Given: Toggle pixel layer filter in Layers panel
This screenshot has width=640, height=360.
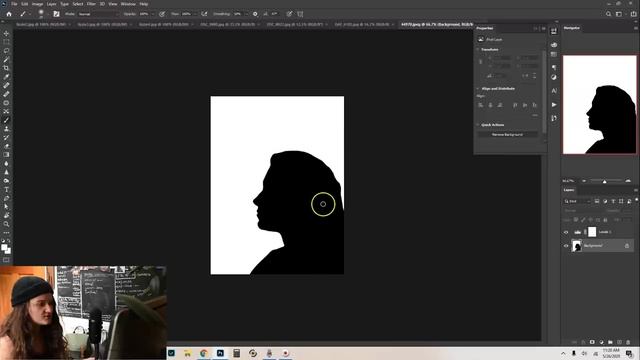Looking at the screenshot, I should pyautogui.click(x=597, y=201).
